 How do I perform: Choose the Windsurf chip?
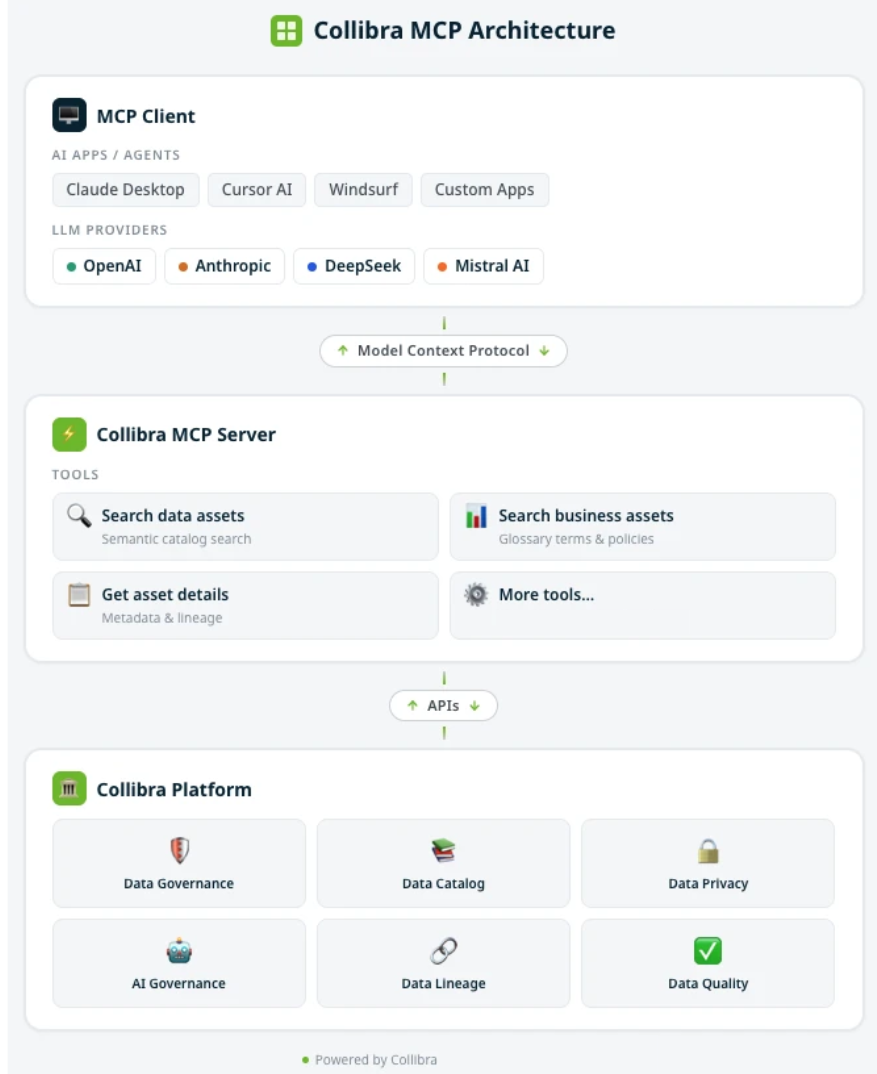363,190
